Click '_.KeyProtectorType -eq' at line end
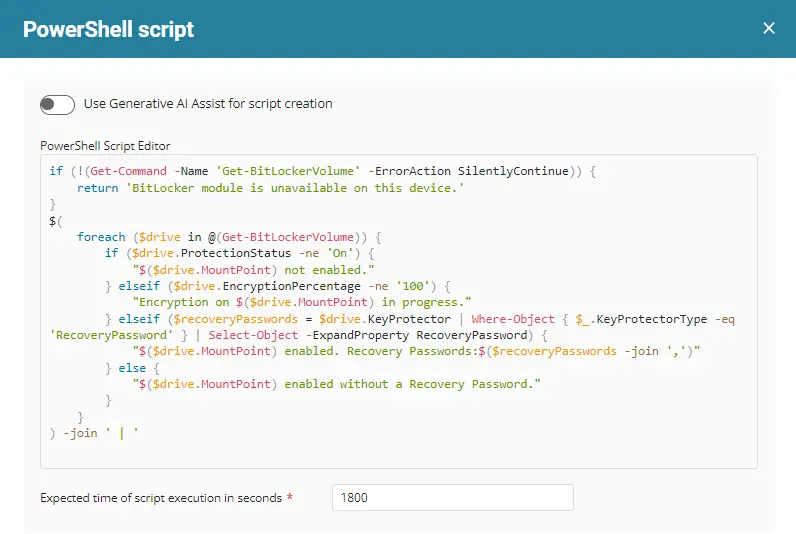Image resolution: width=796 pixels, height=534 pixels. click(655, 319)
